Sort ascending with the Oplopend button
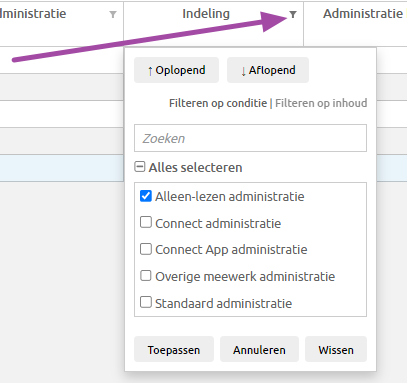Image resolution: width=407 pixels, height=383 pixels. pos(176,70)
